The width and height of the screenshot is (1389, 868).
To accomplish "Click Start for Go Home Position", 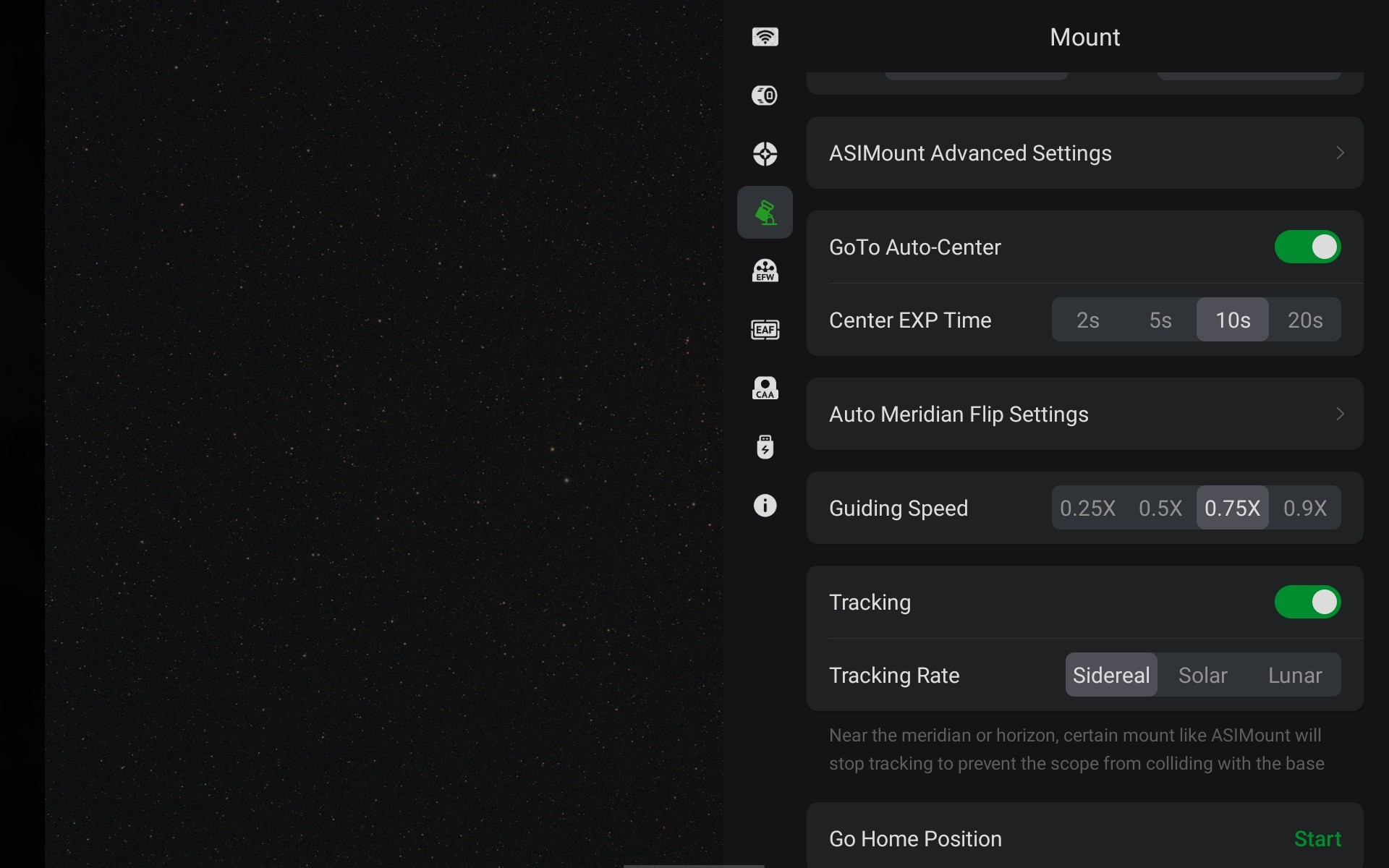I will 1317,839.
